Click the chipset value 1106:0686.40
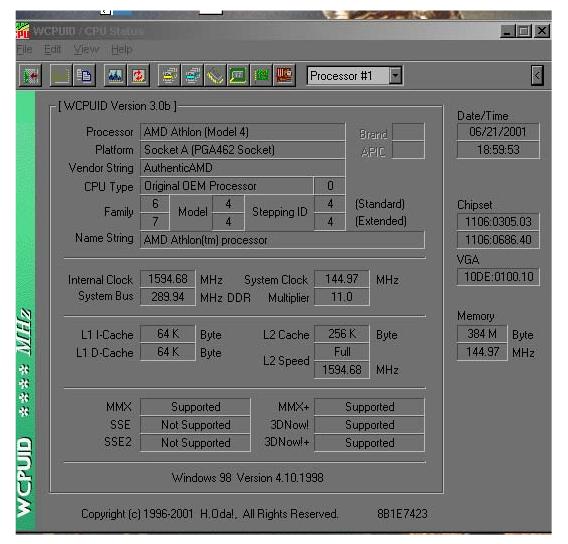This screenshot has width=568, height=544. (x=498, y=240)
